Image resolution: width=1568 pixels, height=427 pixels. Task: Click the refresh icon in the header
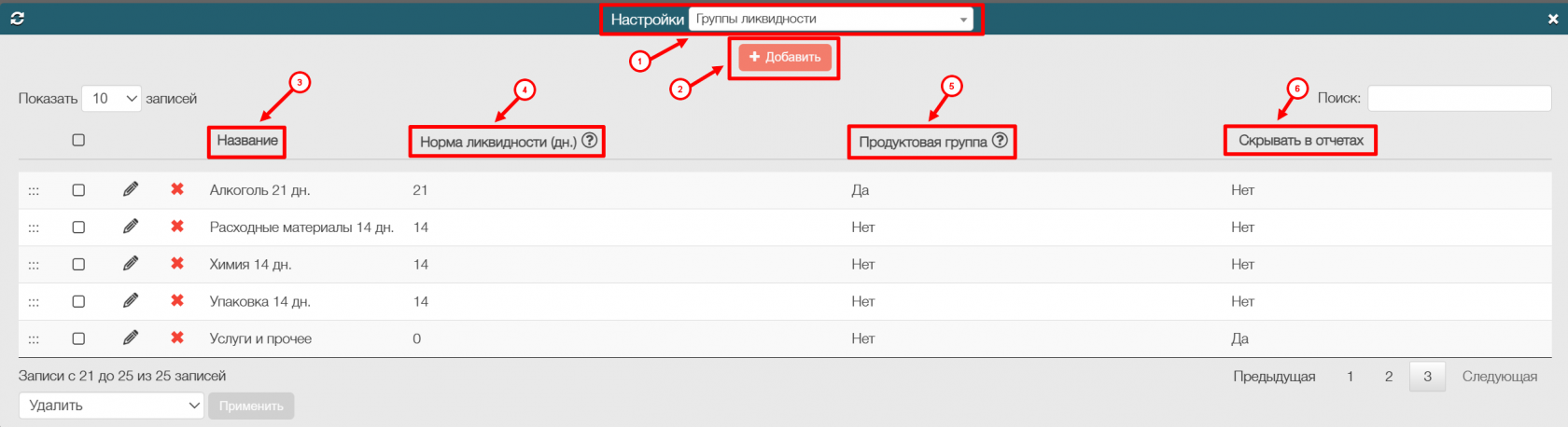coord(17,19)
